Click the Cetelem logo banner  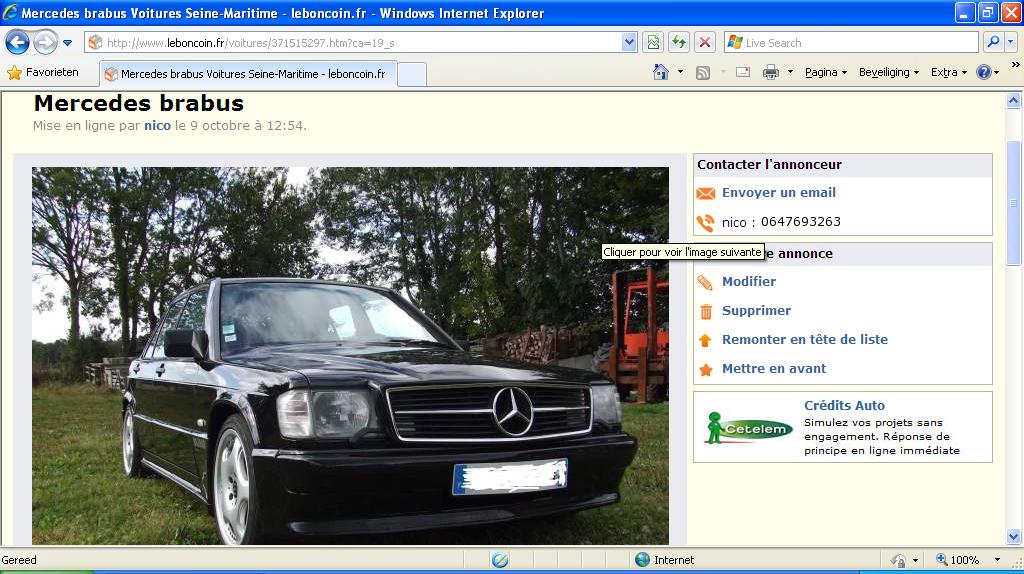748,428
